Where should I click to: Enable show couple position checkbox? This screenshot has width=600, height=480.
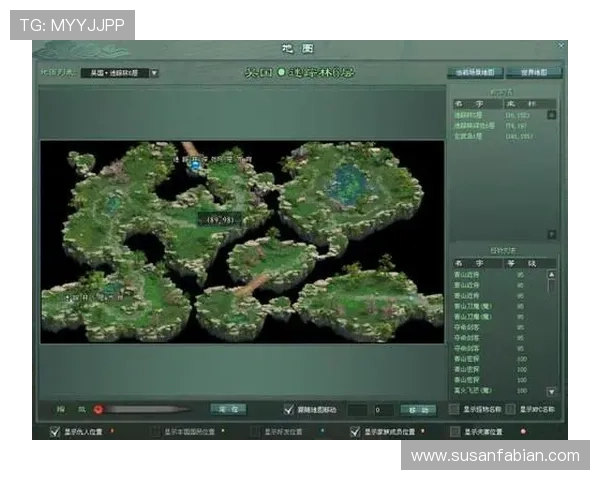point(455,432)
